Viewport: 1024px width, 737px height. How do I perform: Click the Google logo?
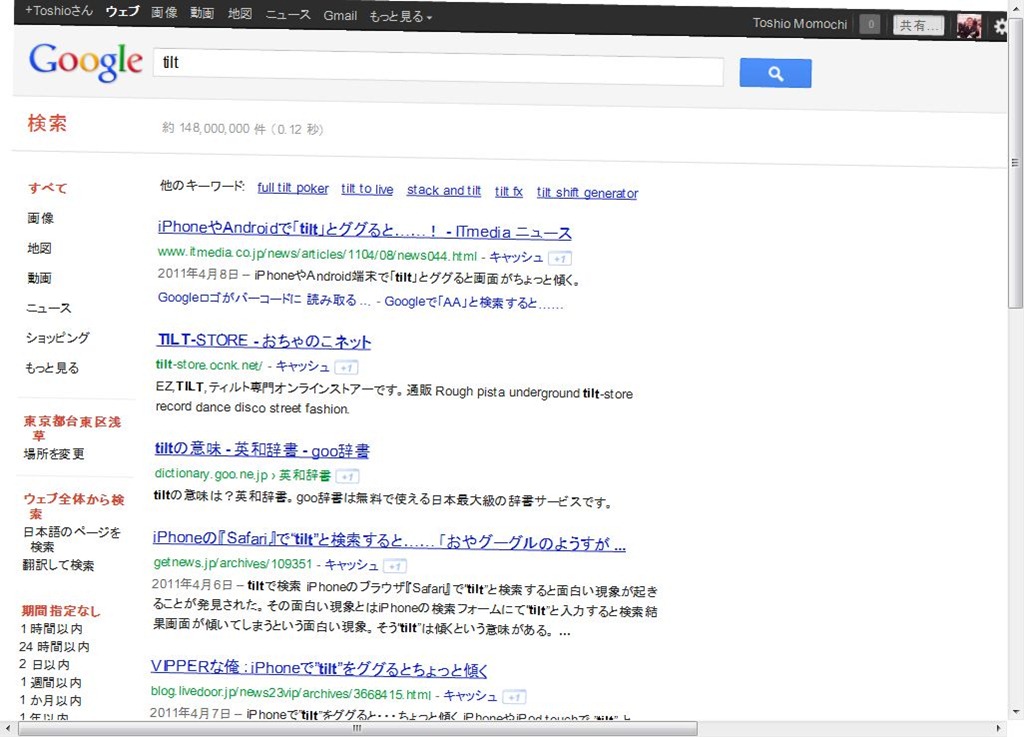point(86,61)
